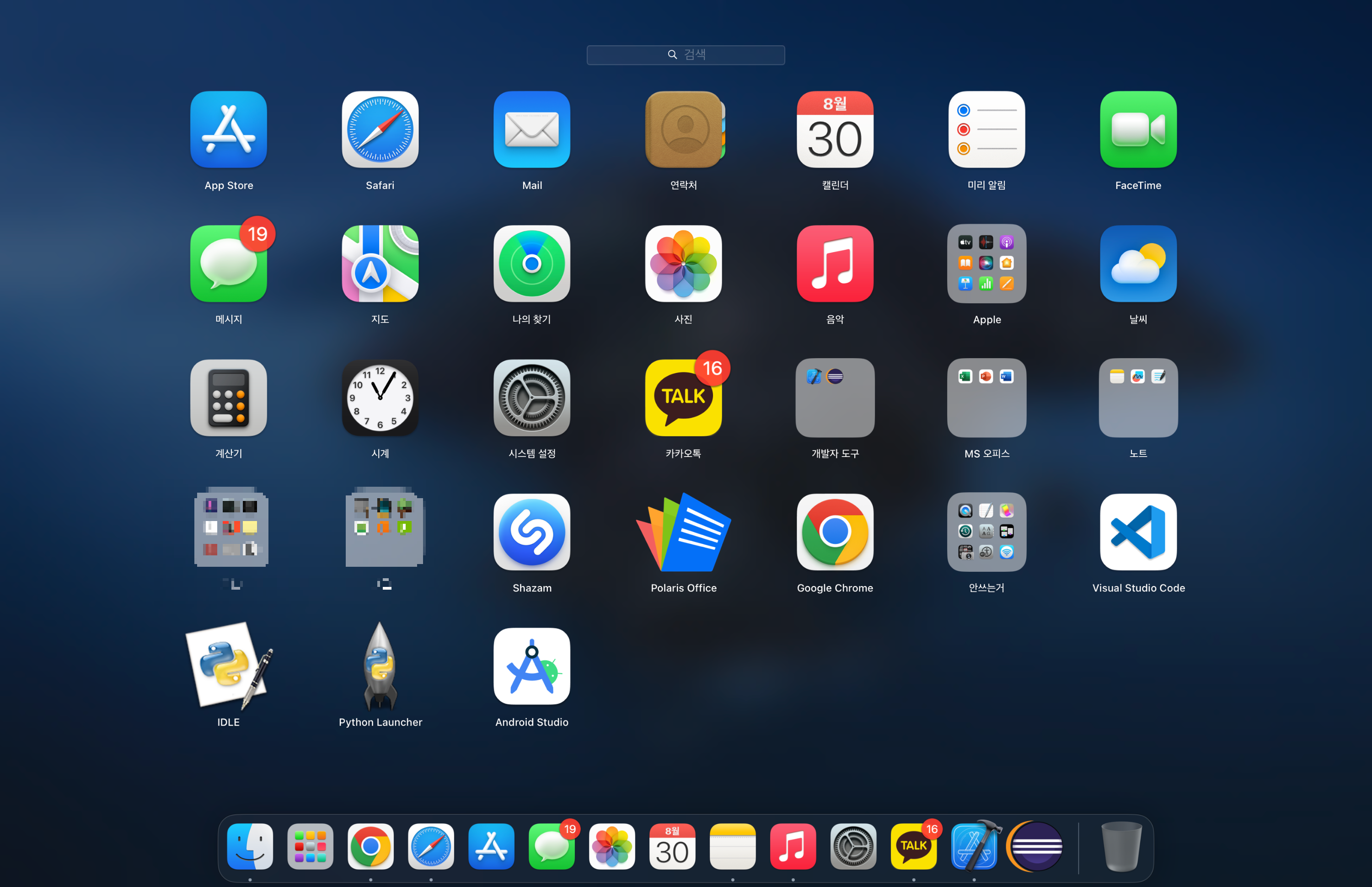Screen dimensions: 1372x887
Task: Launch Android Studio from Launchpad
Action: (x=531, y=666)
